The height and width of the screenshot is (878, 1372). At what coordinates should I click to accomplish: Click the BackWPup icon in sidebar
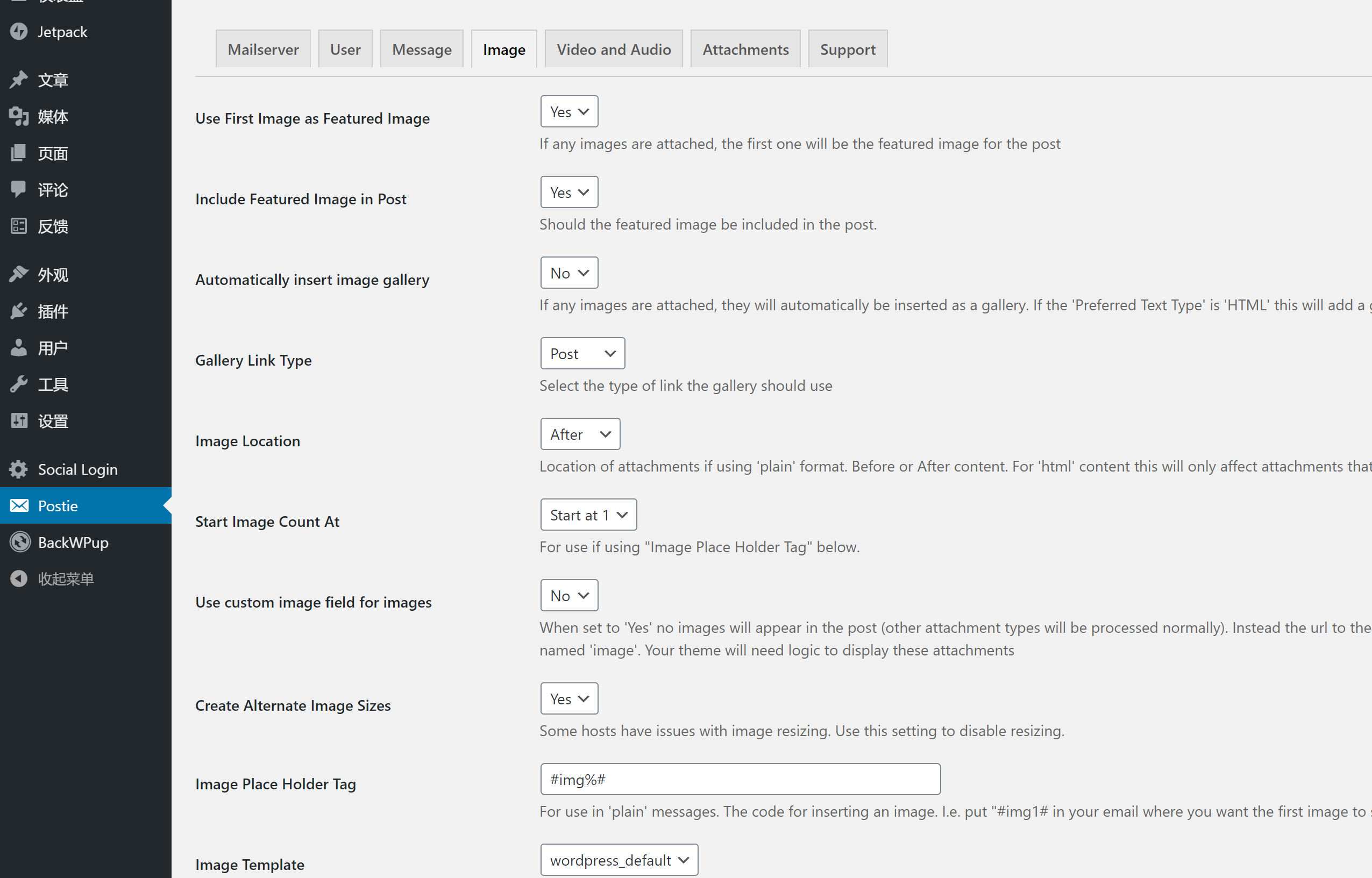coord(20,542)
